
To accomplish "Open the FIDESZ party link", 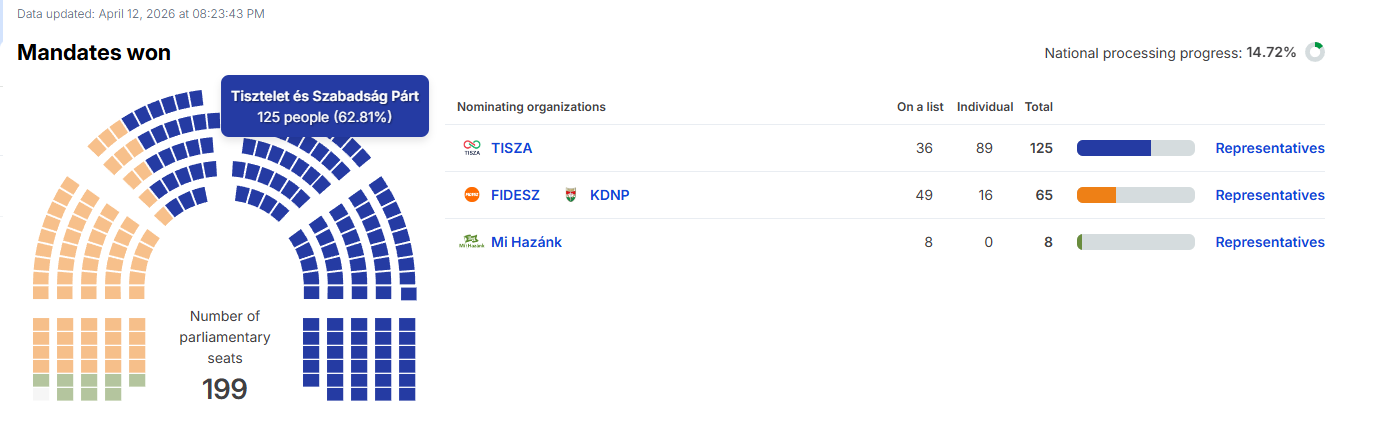I will (515, 195).
